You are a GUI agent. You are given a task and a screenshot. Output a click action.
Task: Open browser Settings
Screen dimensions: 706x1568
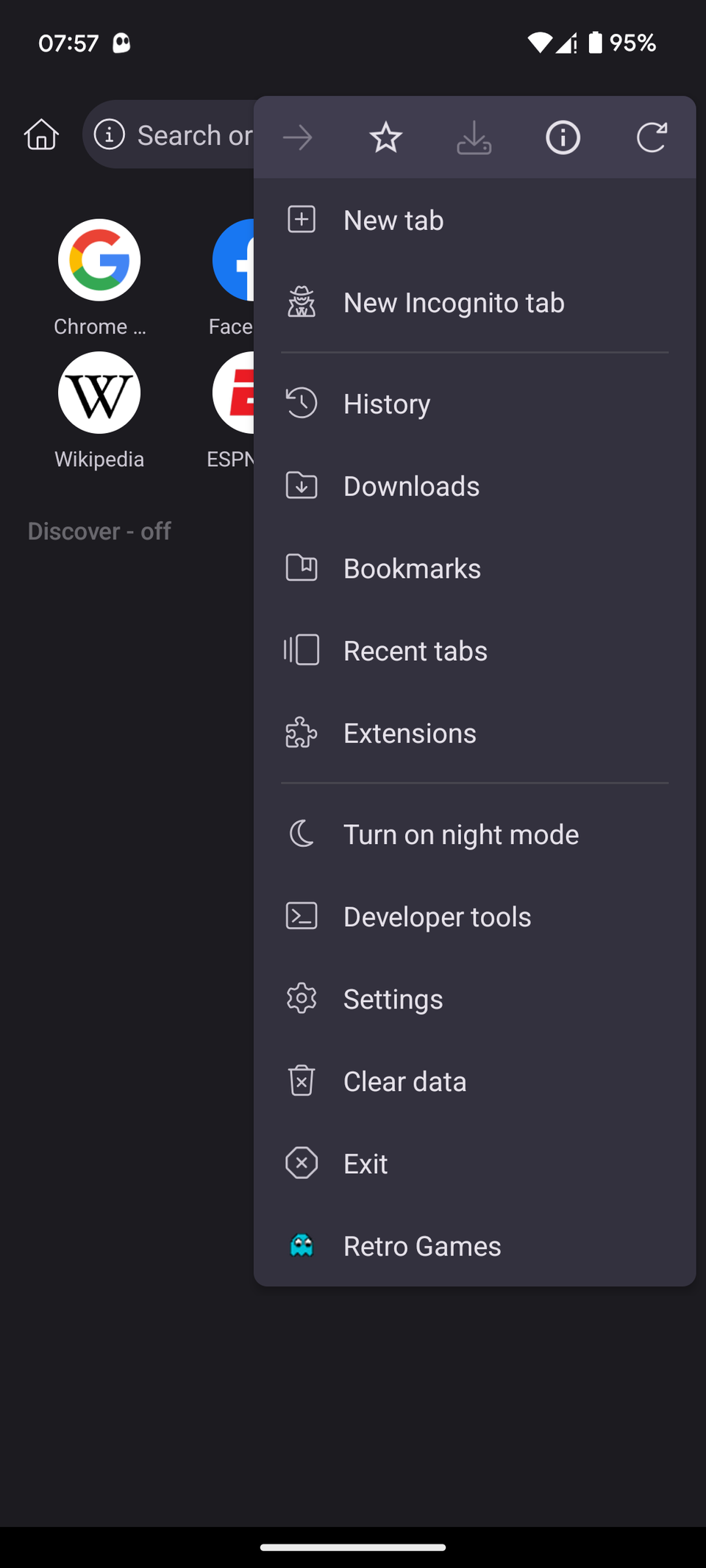pyautogui.click(x=393, y=999)
